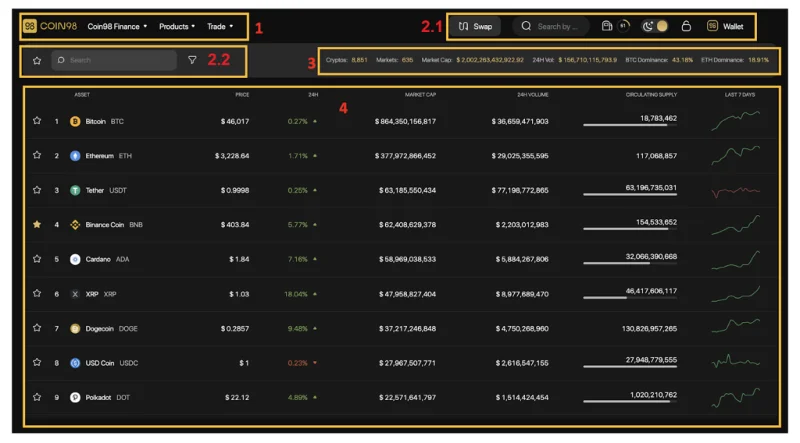Click Ethereum market cap $377,972,866,452
Viewport: 800px width, 443px height.
click(405, 156)
